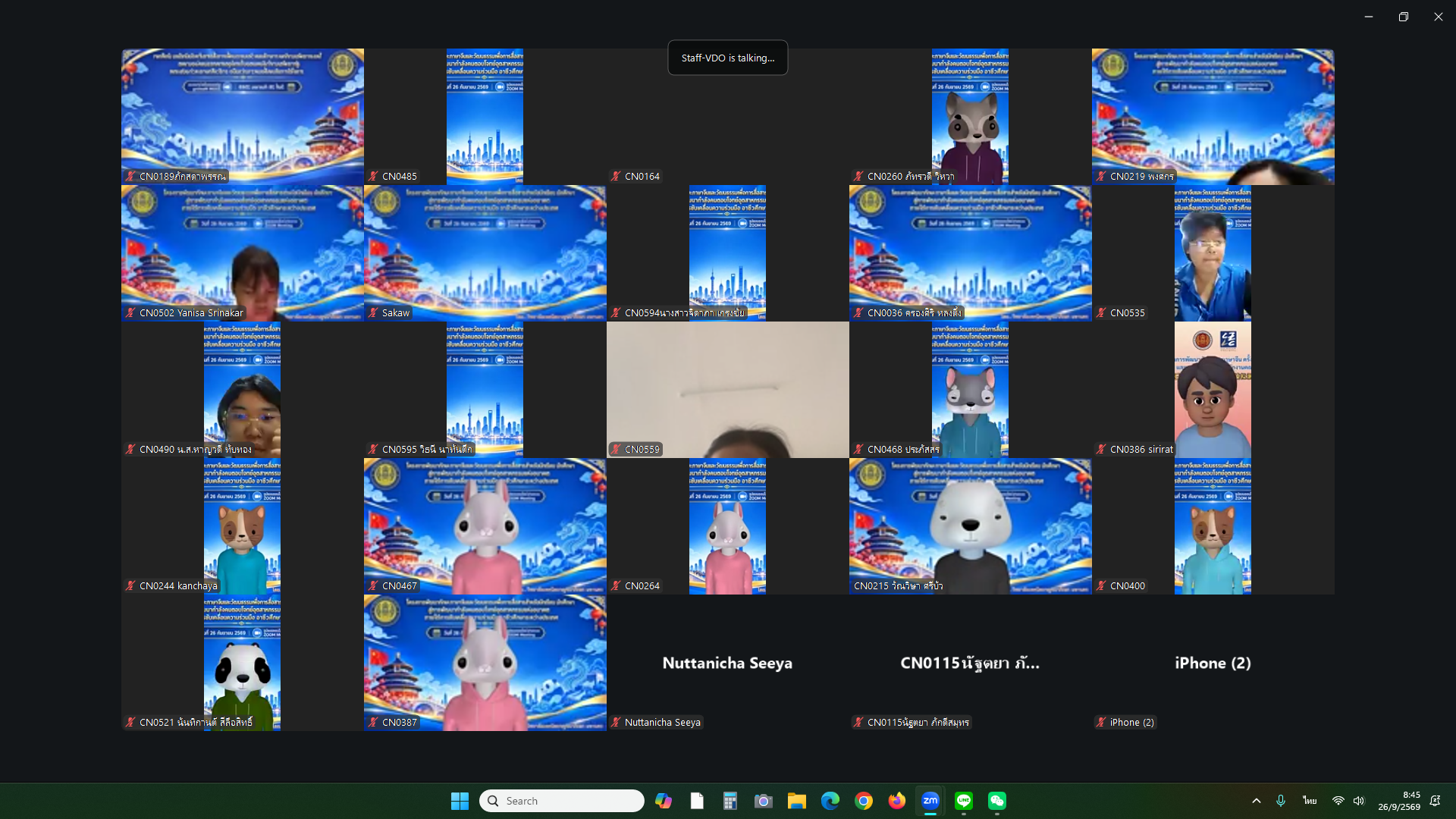Select CN0559 participant video tile
The image size is (1456, 819).
[x=728, y=390]
